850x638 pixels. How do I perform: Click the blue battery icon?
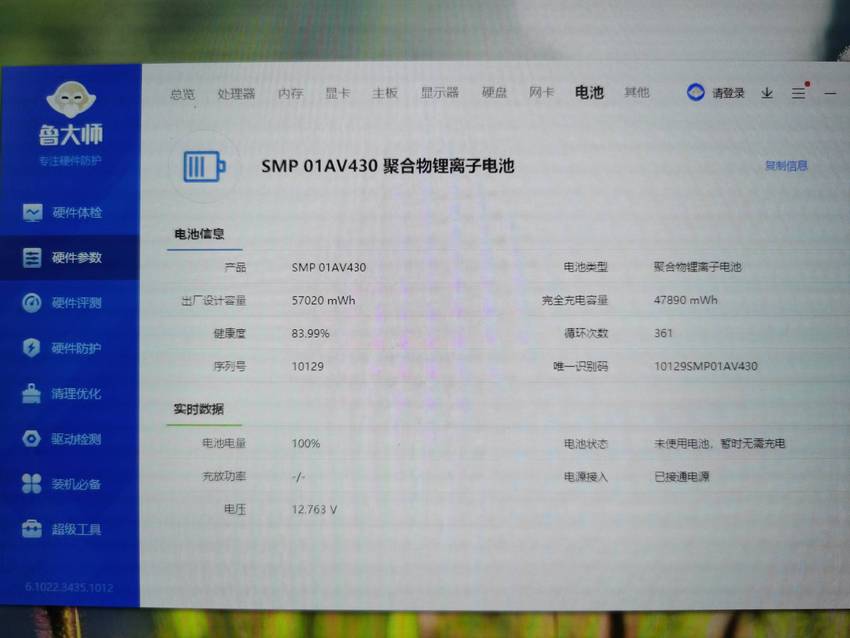pyautogui.click(x=204, y=166)
